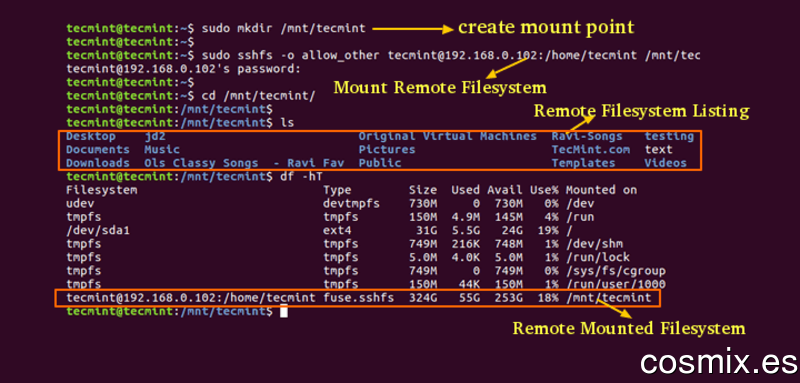Select the 'Templates' directory name

(583, 163)
